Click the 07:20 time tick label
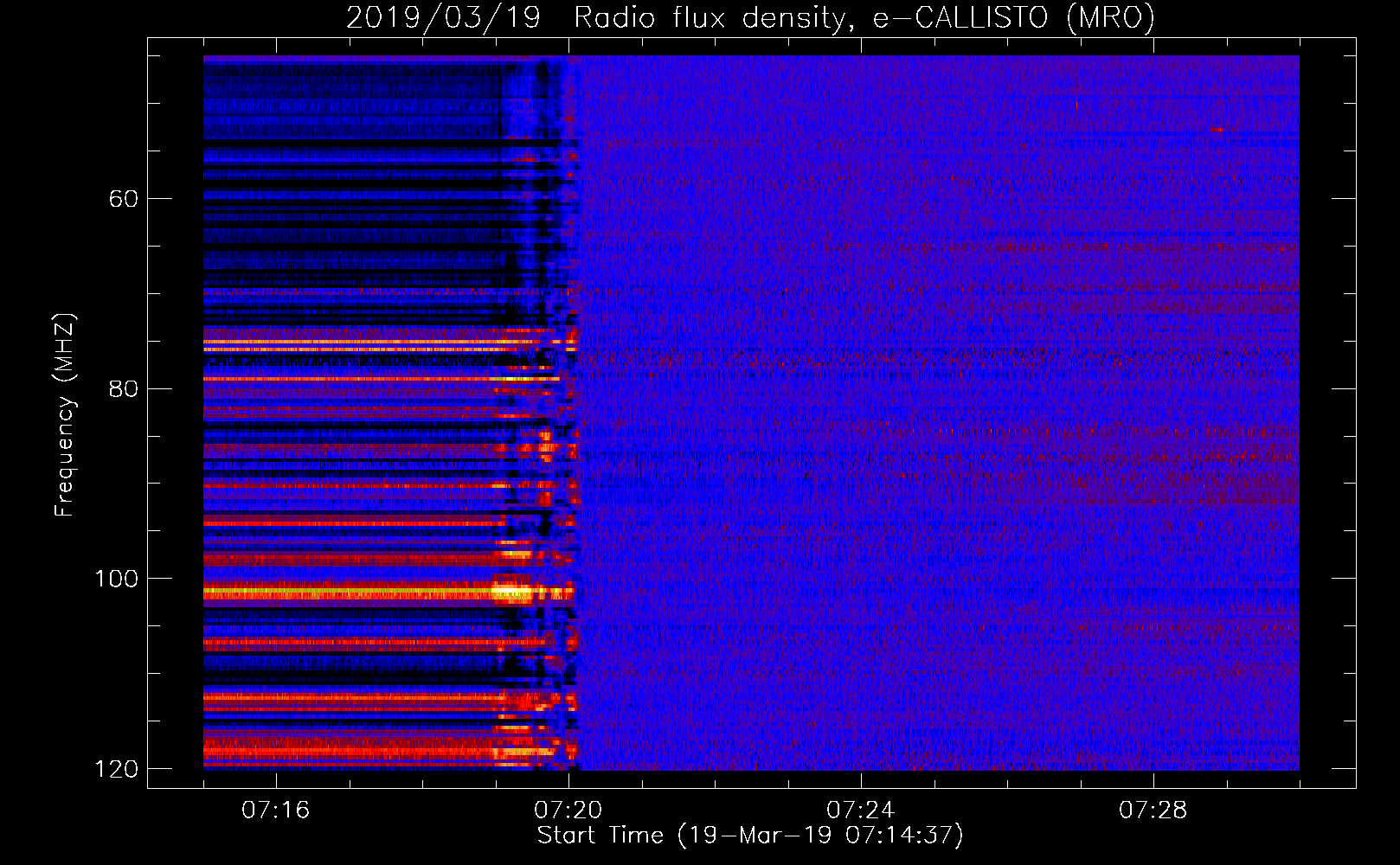Screen dimensions: 1400x865 pyautogui.click(x=568, y=811)
